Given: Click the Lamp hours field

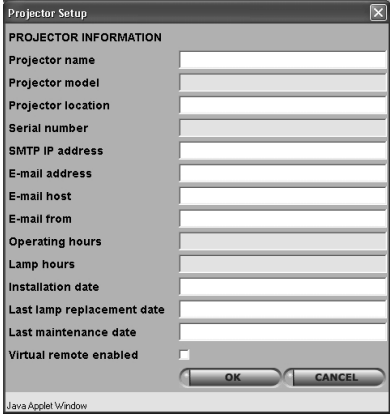Looking at the screenshot, I should pyautogui.click(x=283, y=264).
